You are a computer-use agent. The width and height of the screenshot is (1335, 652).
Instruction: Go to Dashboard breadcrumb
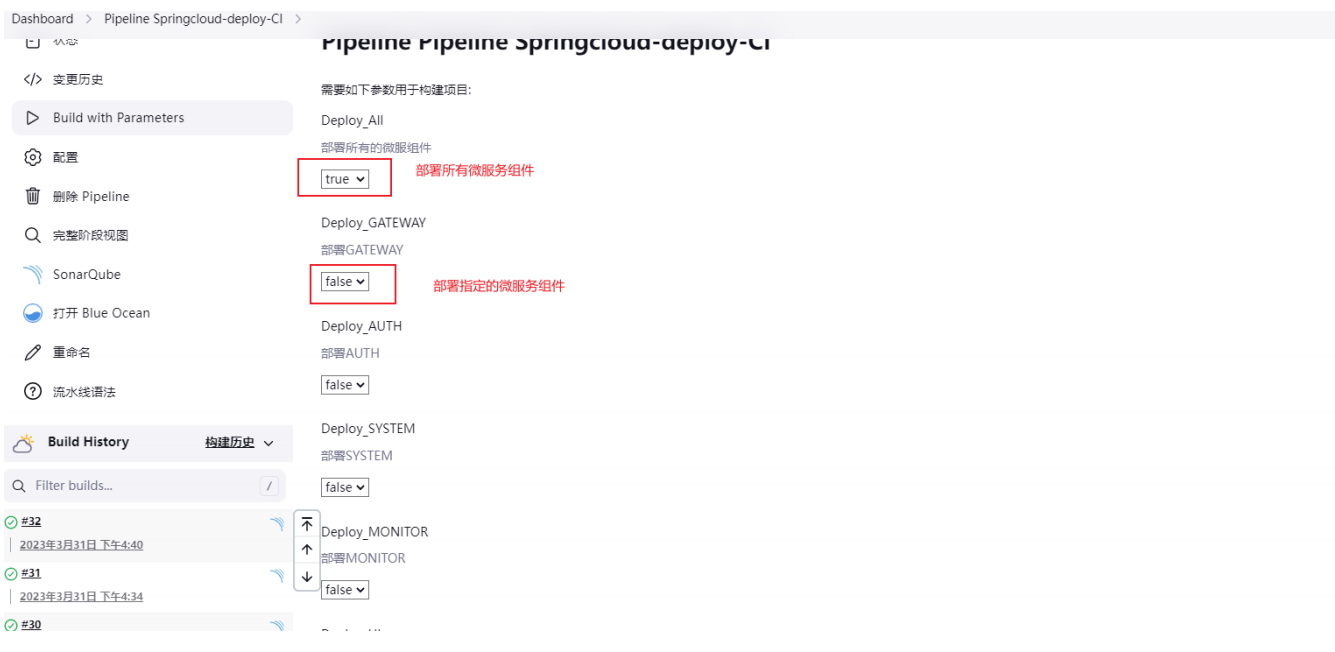(43, 19)
